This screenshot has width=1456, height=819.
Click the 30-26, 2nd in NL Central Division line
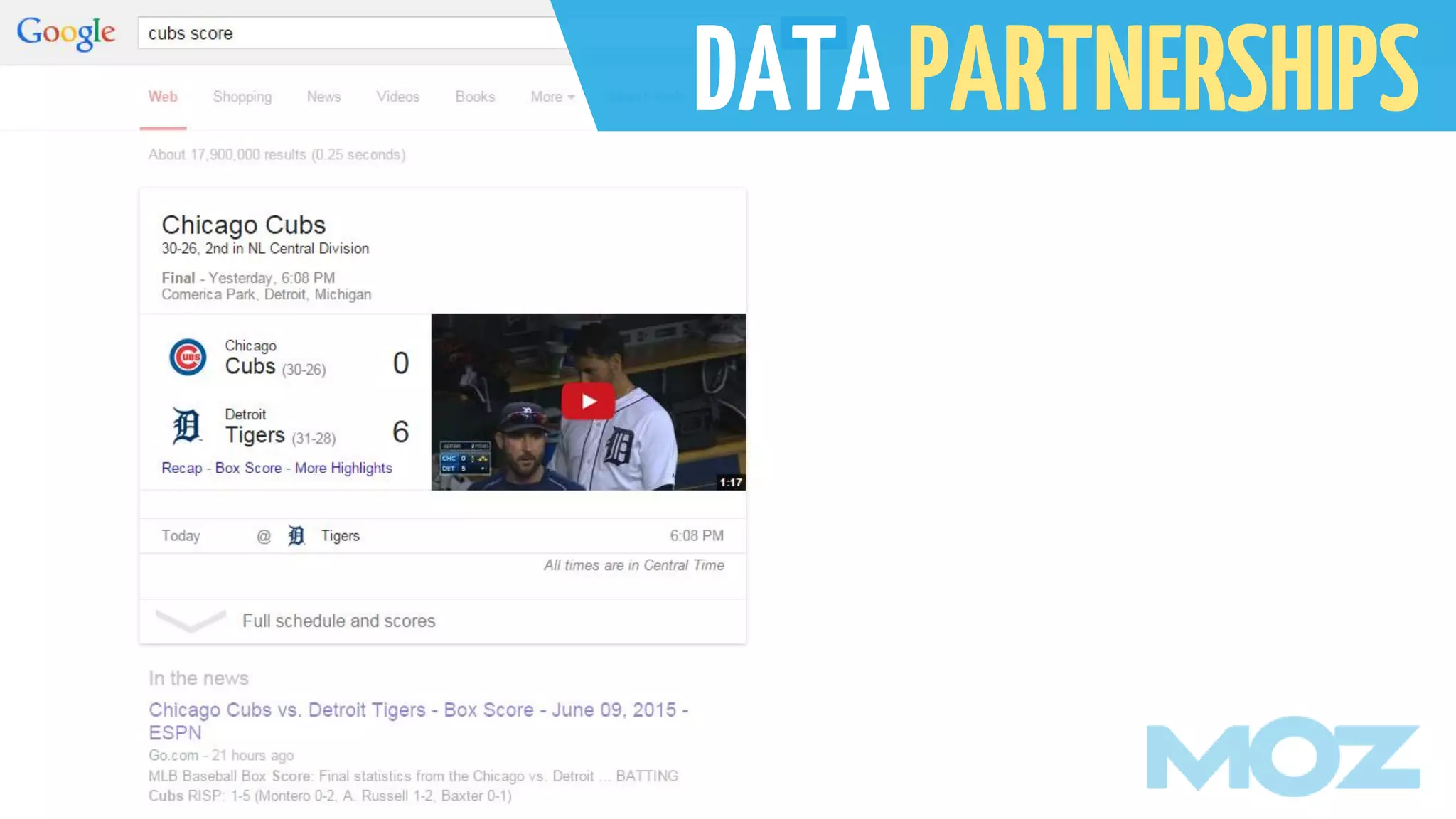(x=265, y=248)
